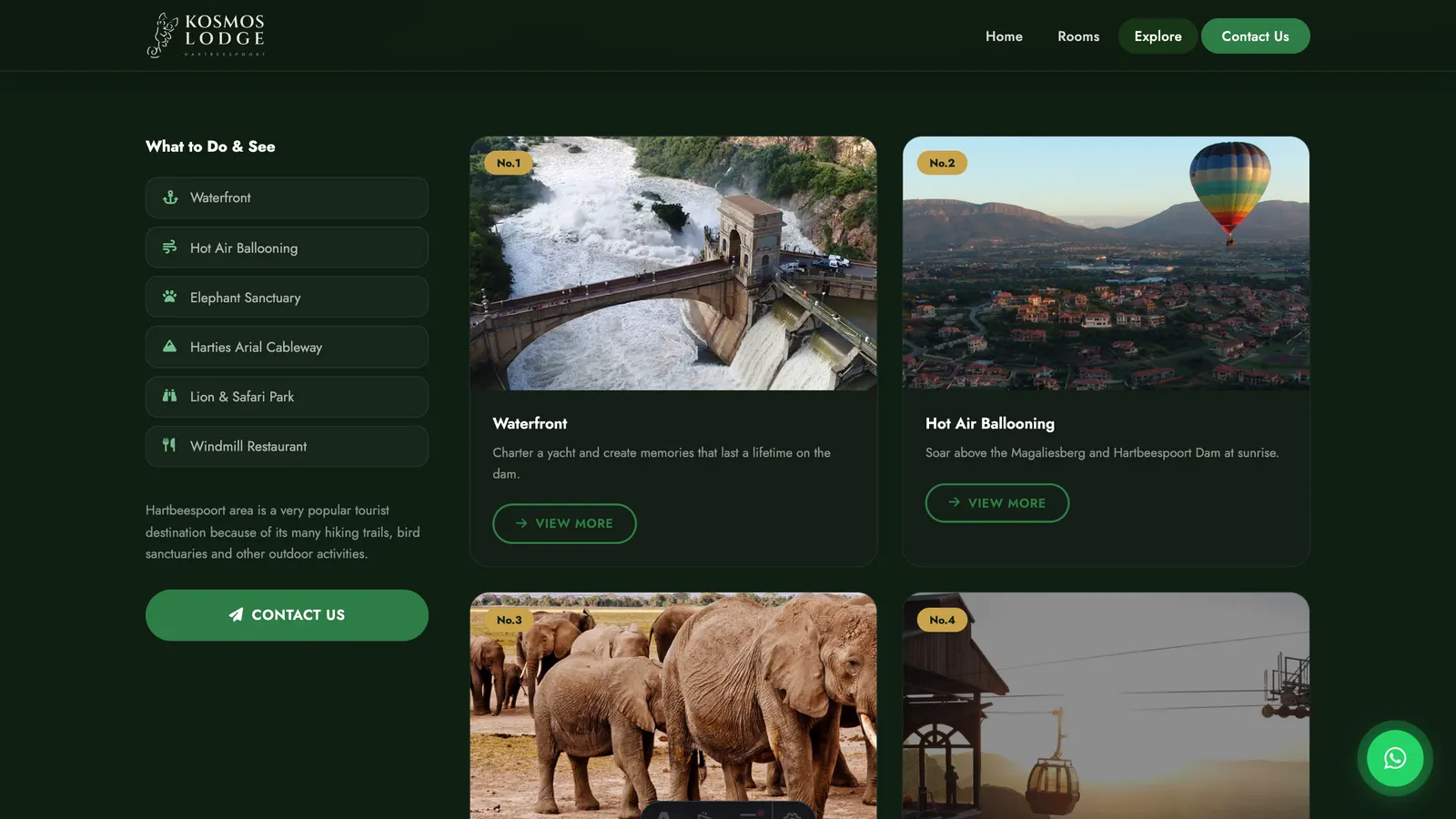Open the elephants photo card No.3

coord(673,706)
